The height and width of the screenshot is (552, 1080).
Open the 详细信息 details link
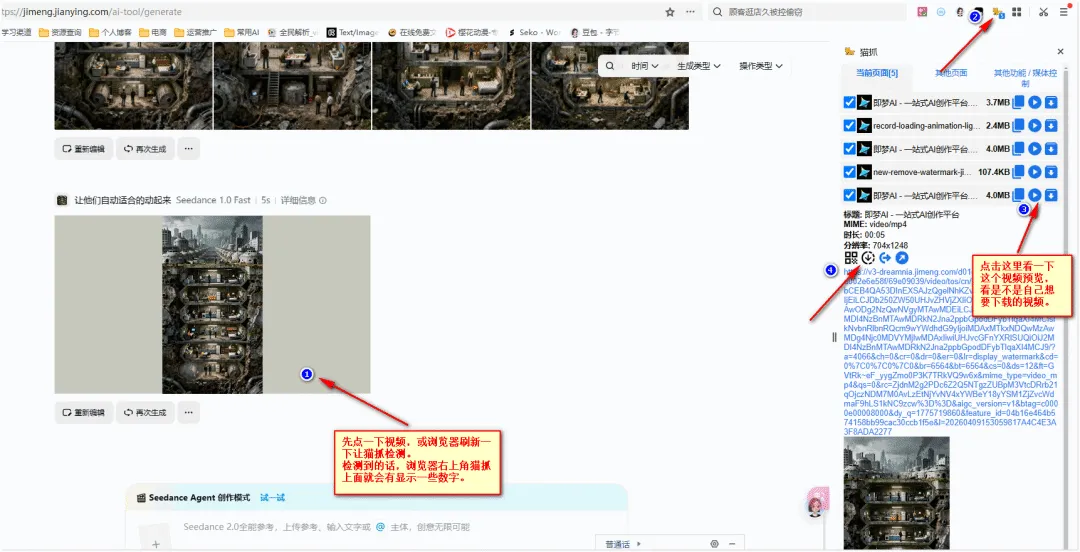tap(303, 201)
